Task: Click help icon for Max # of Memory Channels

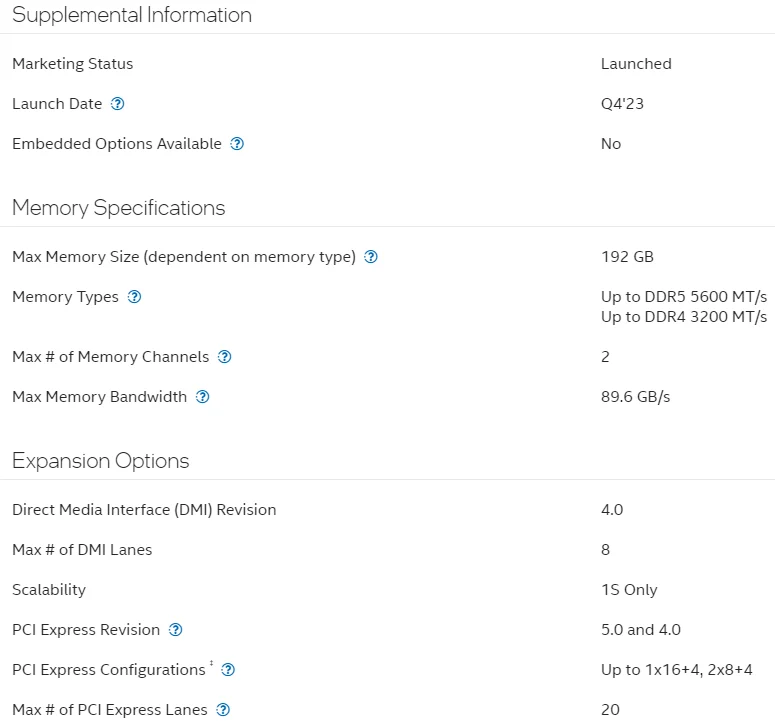Action: click(x=225, y=357)
